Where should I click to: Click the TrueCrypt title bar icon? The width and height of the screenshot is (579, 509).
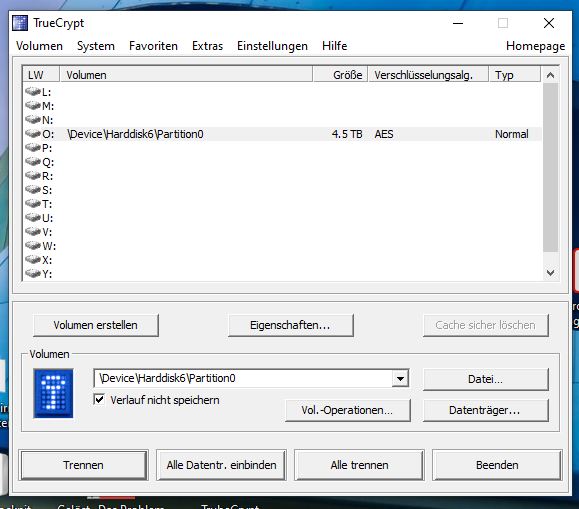(x=20, y=23)
